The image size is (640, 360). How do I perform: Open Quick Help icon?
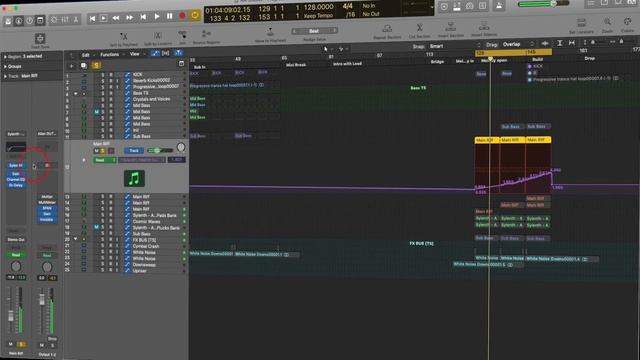point(29,21)
